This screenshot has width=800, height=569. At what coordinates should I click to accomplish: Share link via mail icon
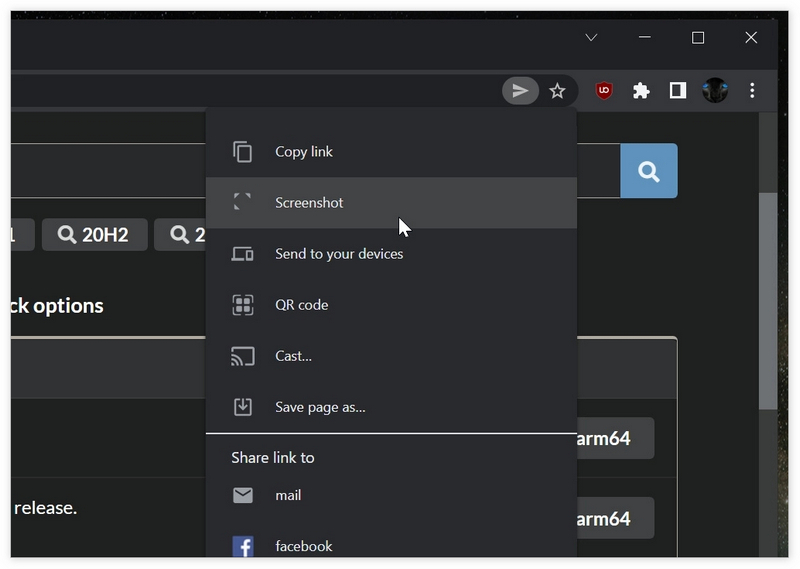(x=243, y=495)
